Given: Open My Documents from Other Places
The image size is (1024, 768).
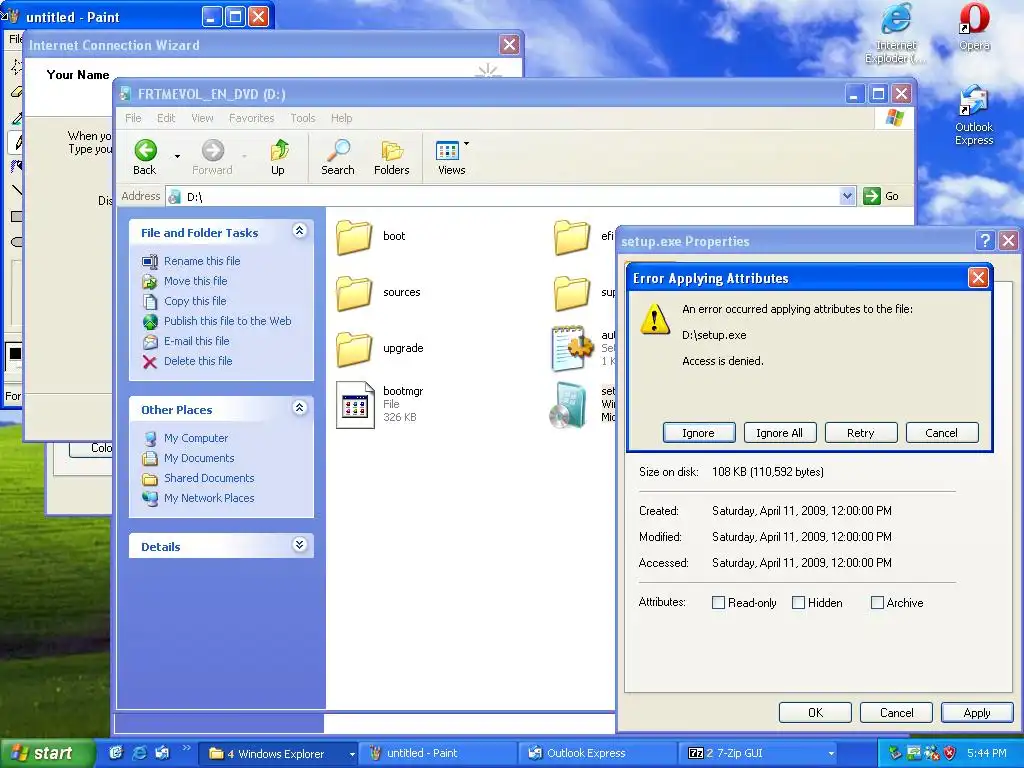Looking at the screenshot, I should point(199,458).
